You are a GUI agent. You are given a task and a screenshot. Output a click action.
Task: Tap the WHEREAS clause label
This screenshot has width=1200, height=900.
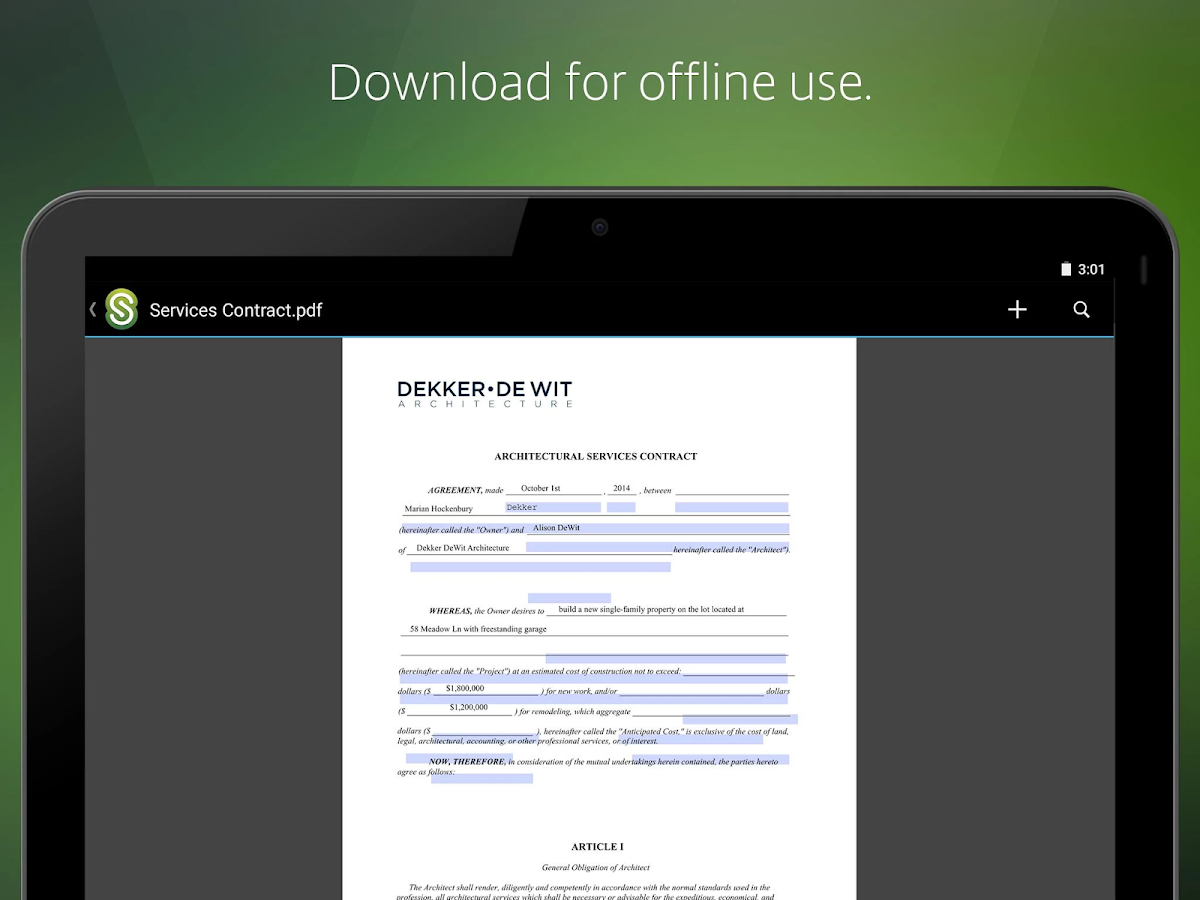pos(450,610)
